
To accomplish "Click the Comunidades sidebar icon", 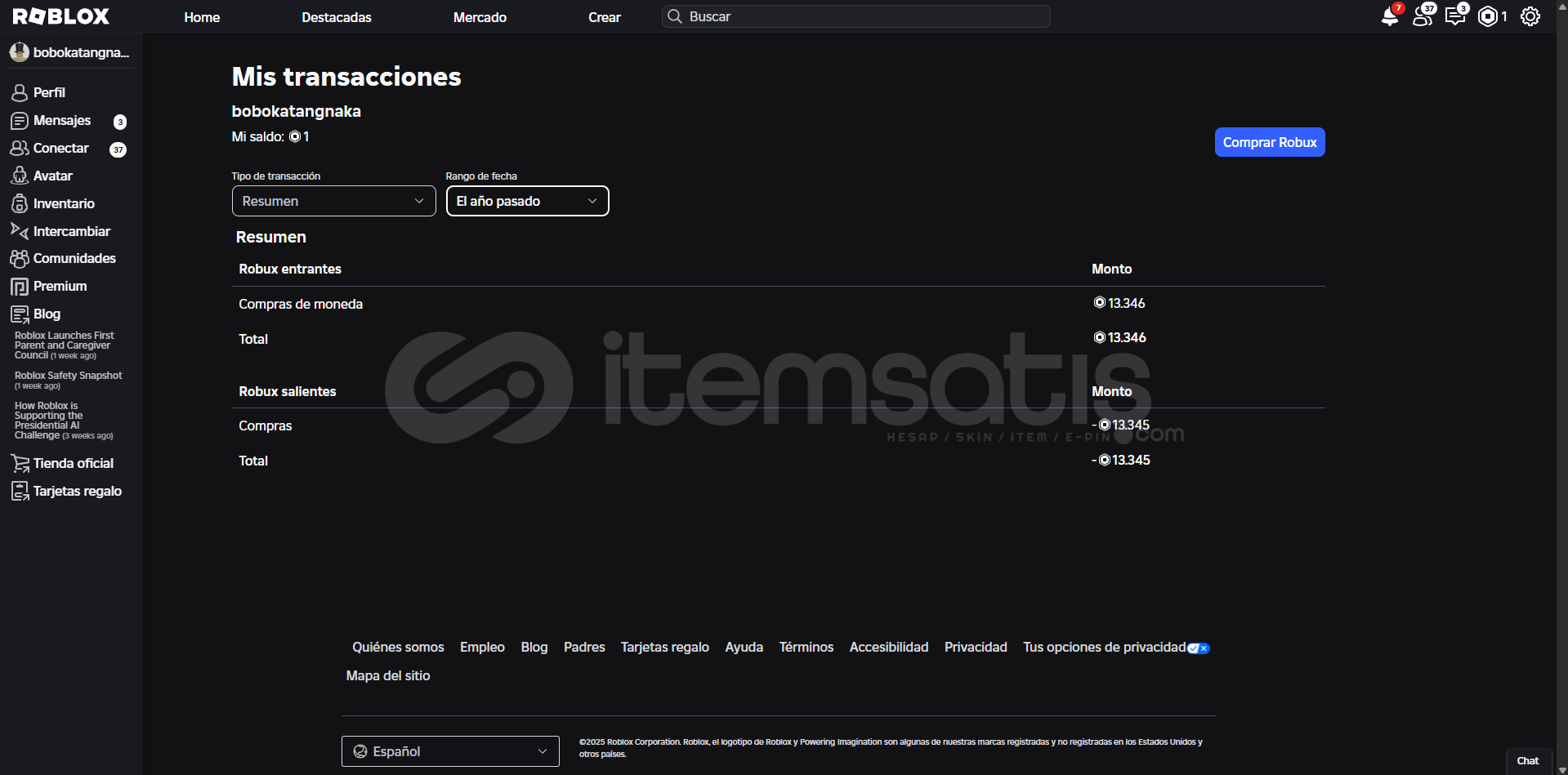I will click(20, 258).
